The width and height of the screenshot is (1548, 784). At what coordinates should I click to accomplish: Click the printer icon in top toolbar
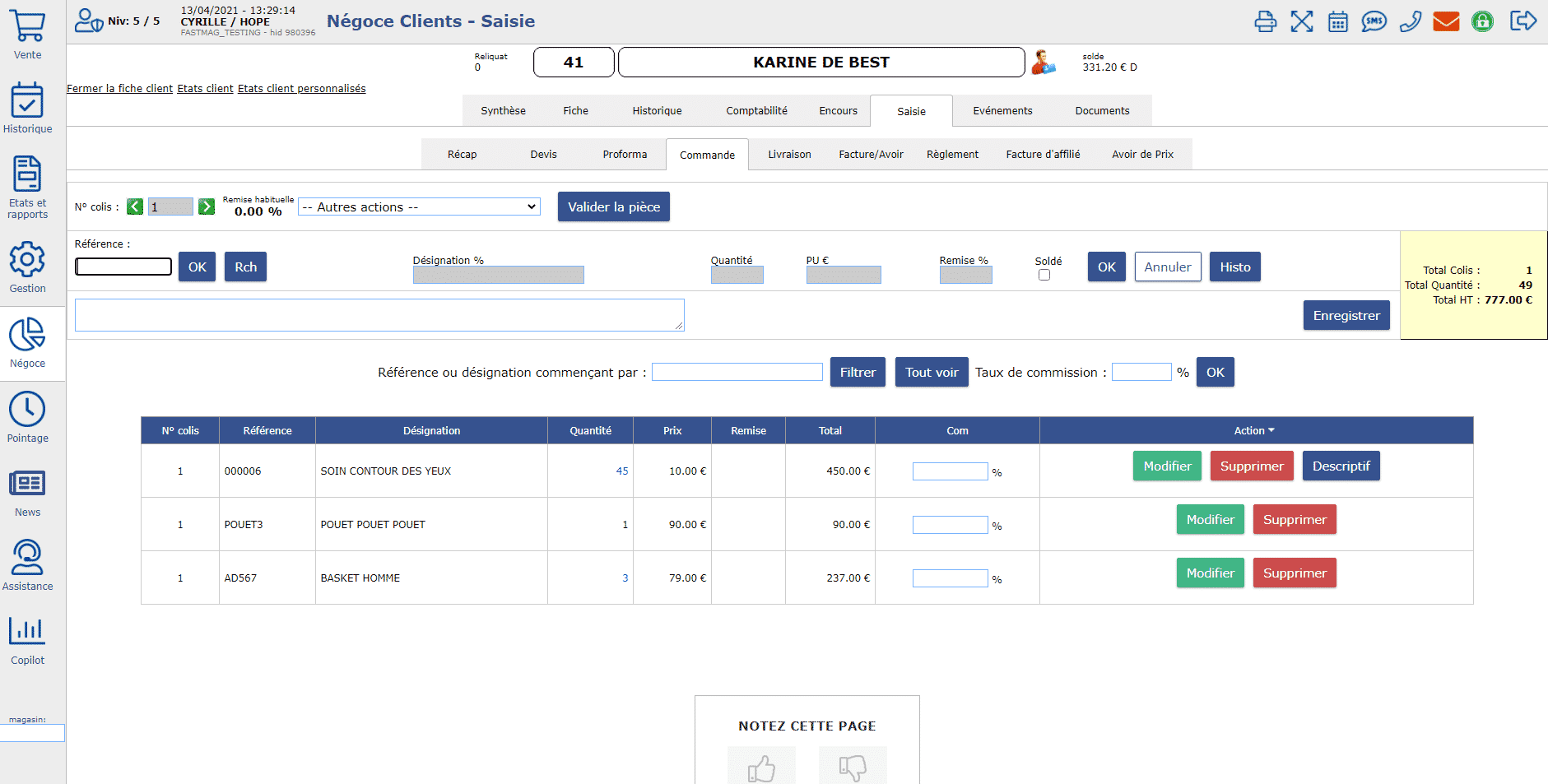[1265, 21]
